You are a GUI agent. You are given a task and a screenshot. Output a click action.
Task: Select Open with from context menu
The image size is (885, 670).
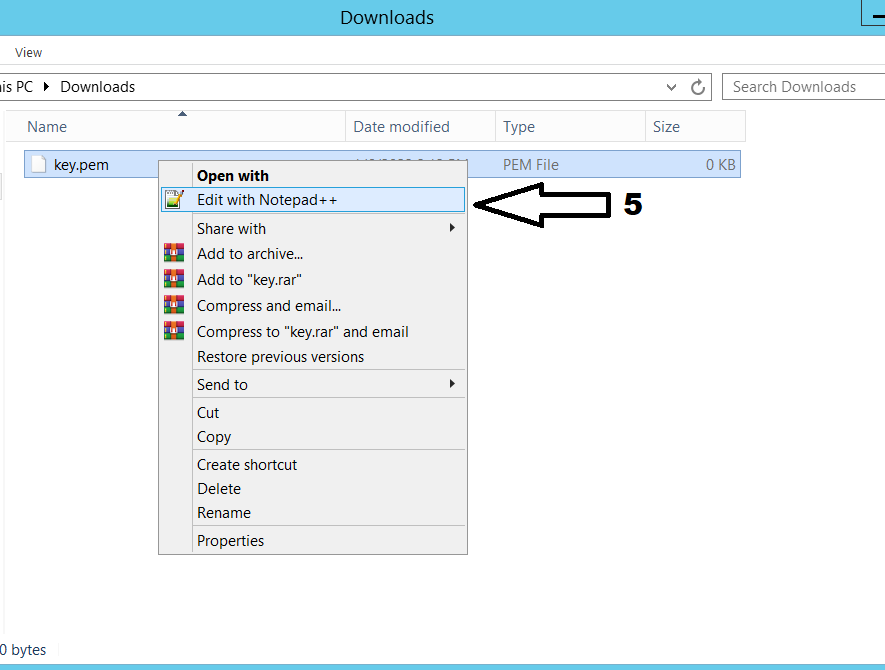(232, 176)
